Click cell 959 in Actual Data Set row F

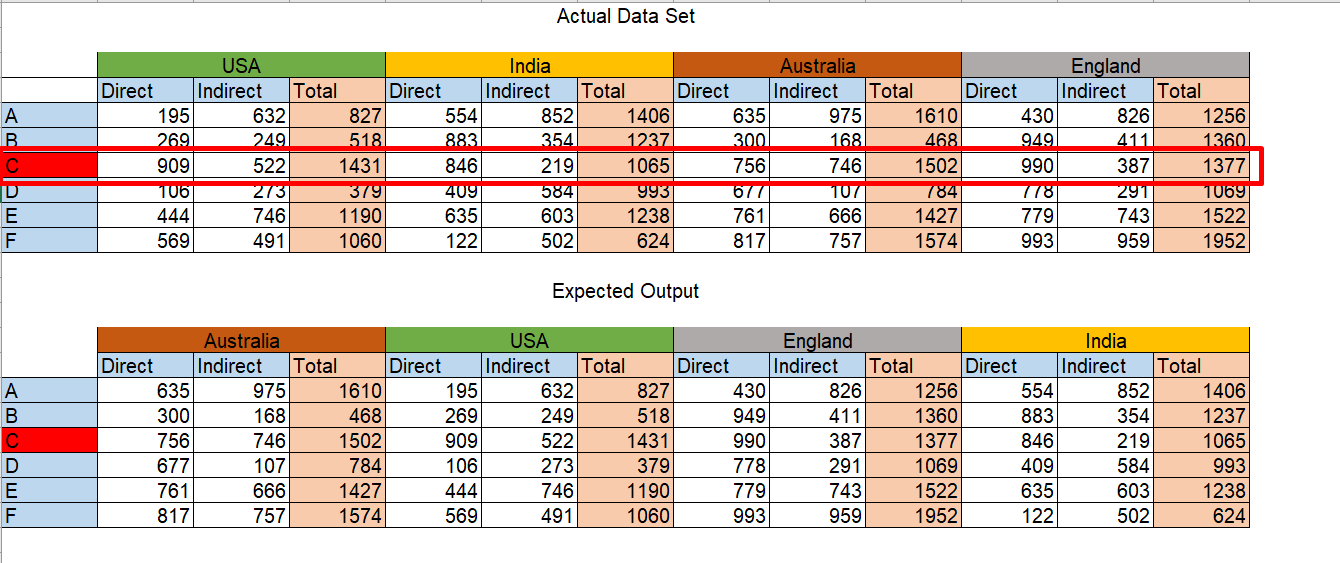pos(1105,240)
